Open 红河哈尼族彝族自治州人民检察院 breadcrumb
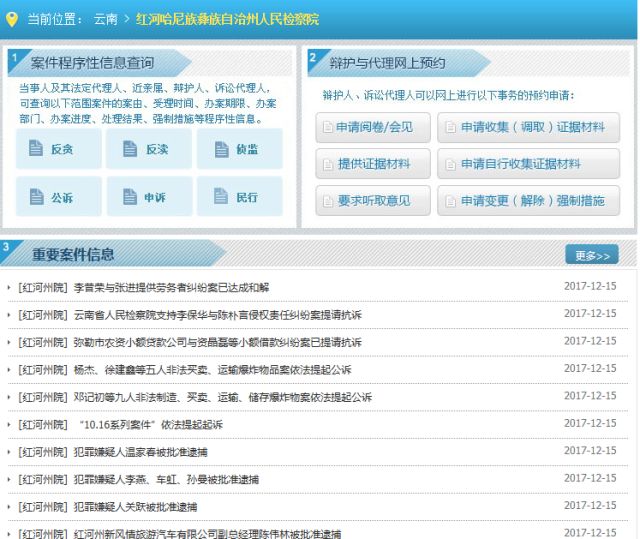 coord(227,19)
